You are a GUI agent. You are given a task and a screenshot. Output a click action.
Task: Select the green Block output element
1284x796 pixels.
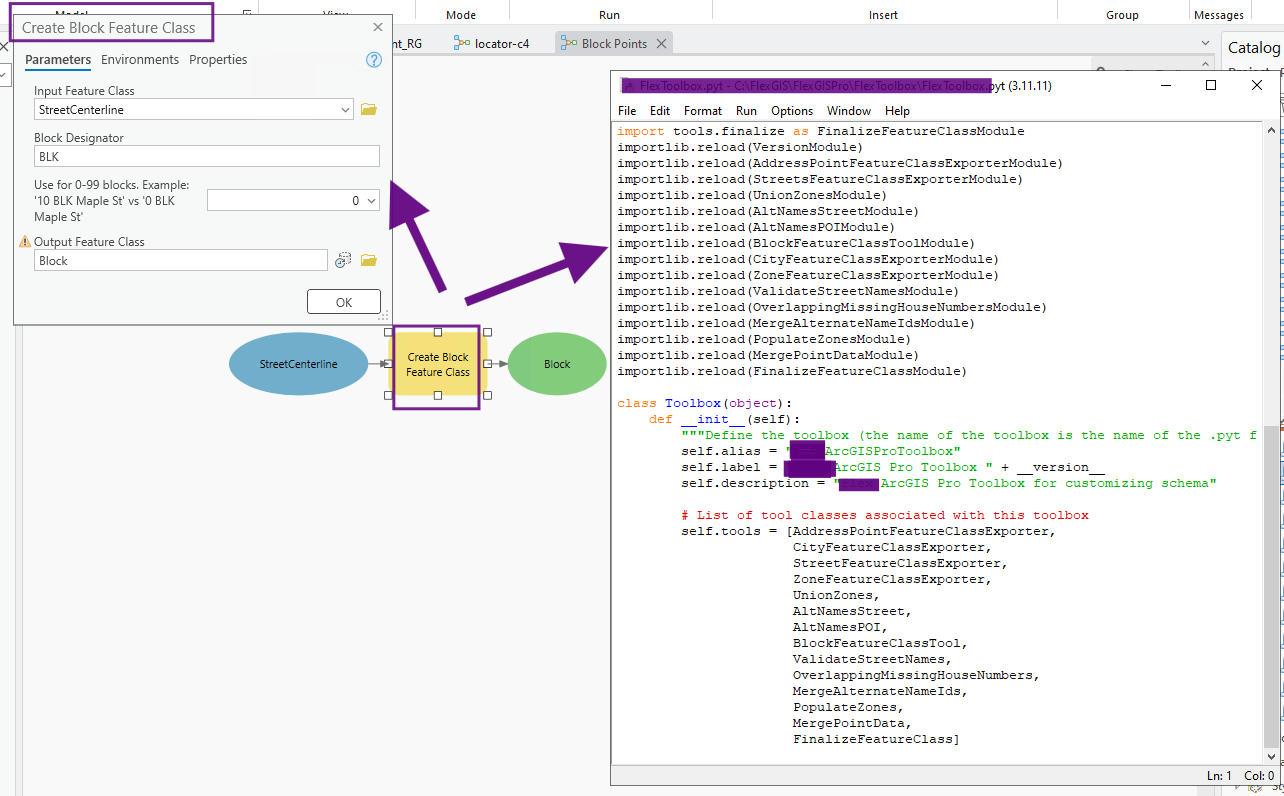click(557, 364)
